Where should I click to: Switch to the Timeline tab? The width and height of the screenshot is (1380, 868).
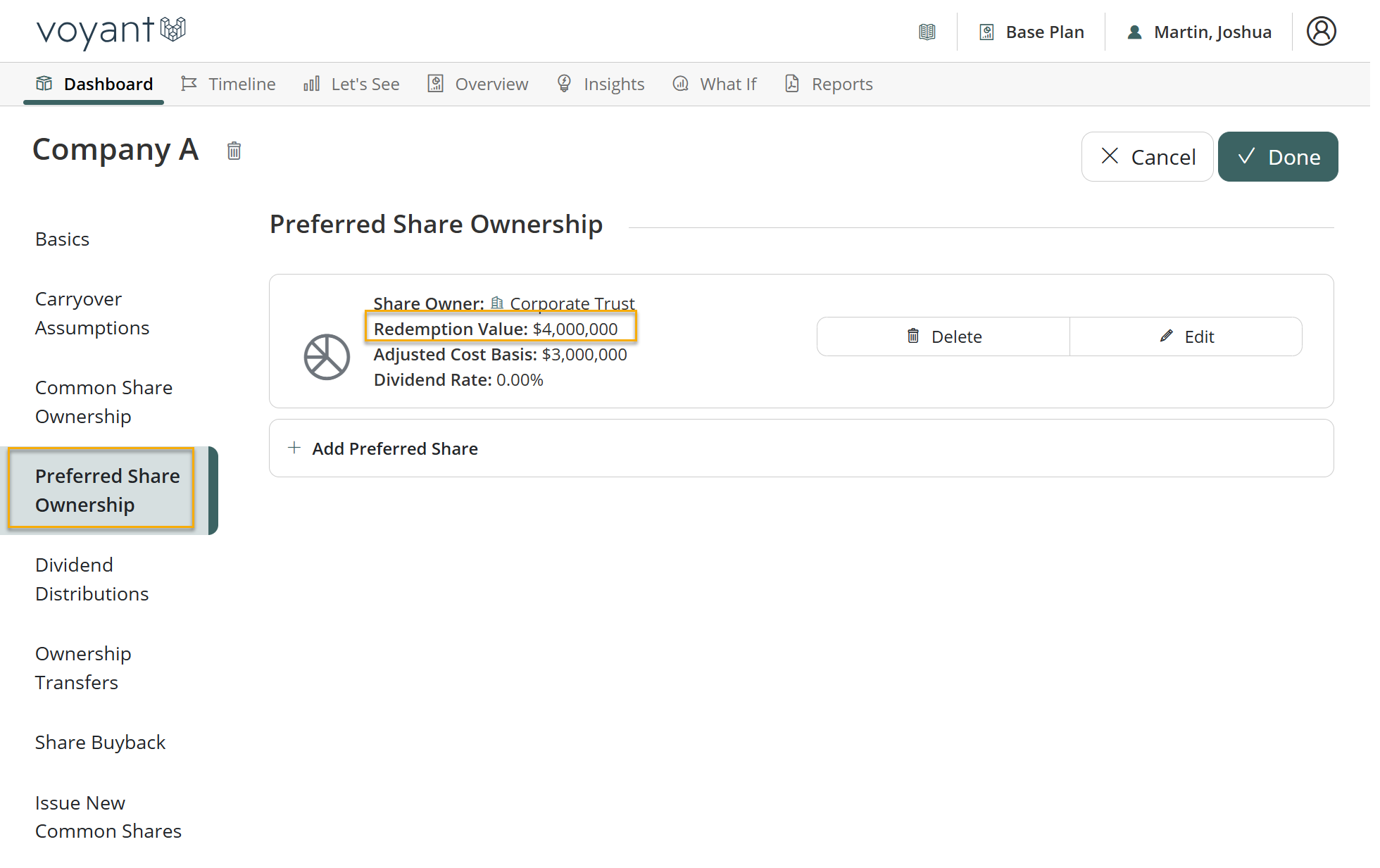point(228,84)
